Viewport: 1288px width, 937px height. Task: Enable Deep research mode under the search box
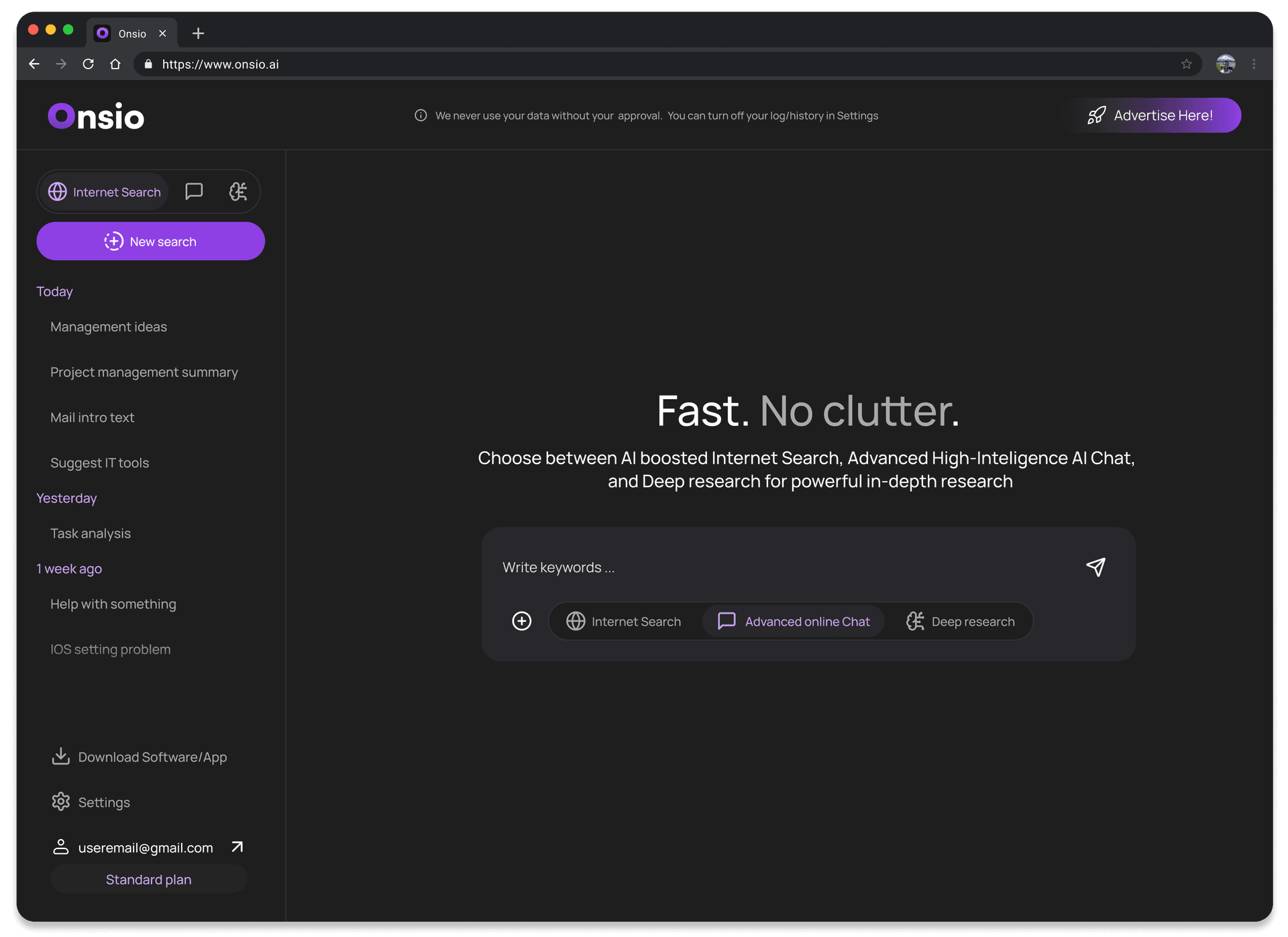(x=960, y=621)
